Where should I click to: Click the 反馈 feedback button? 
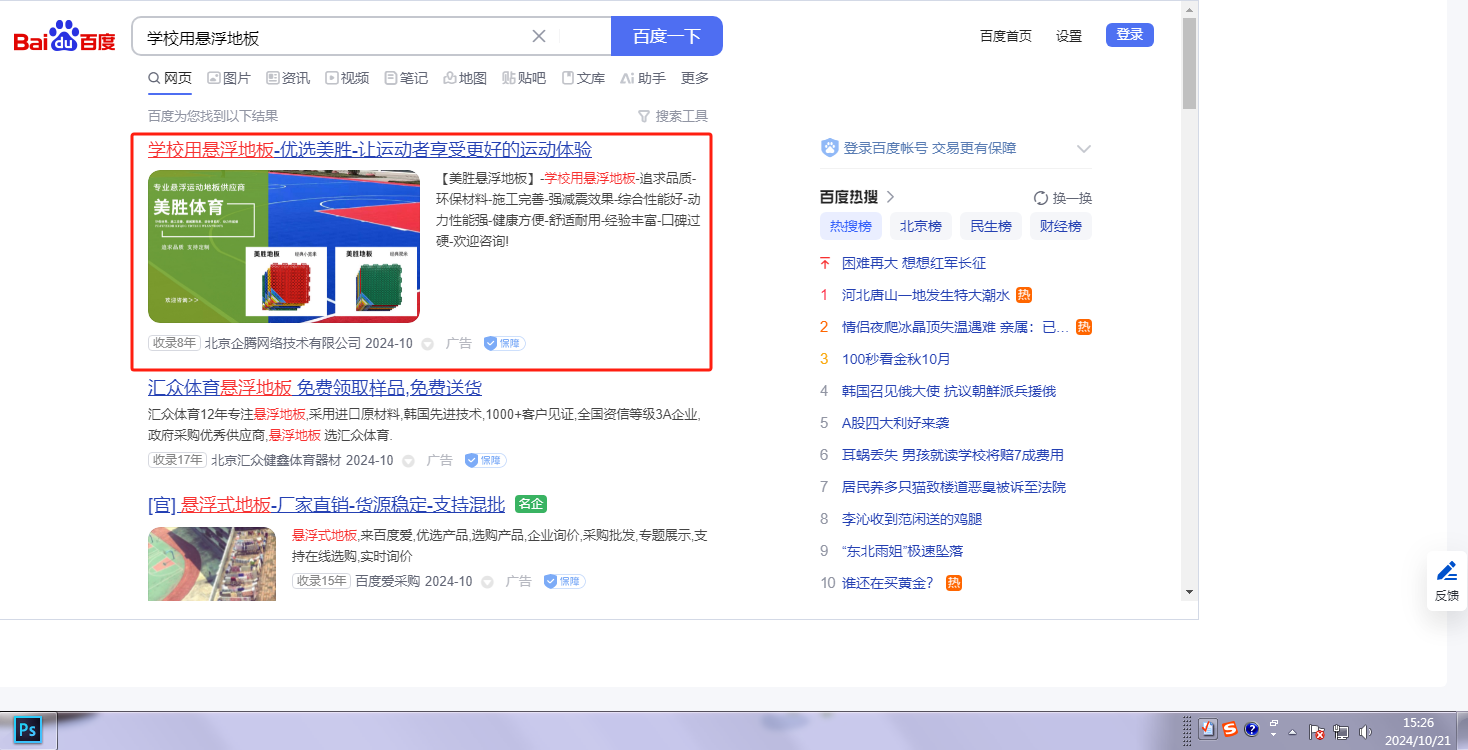coord(1446,581)
